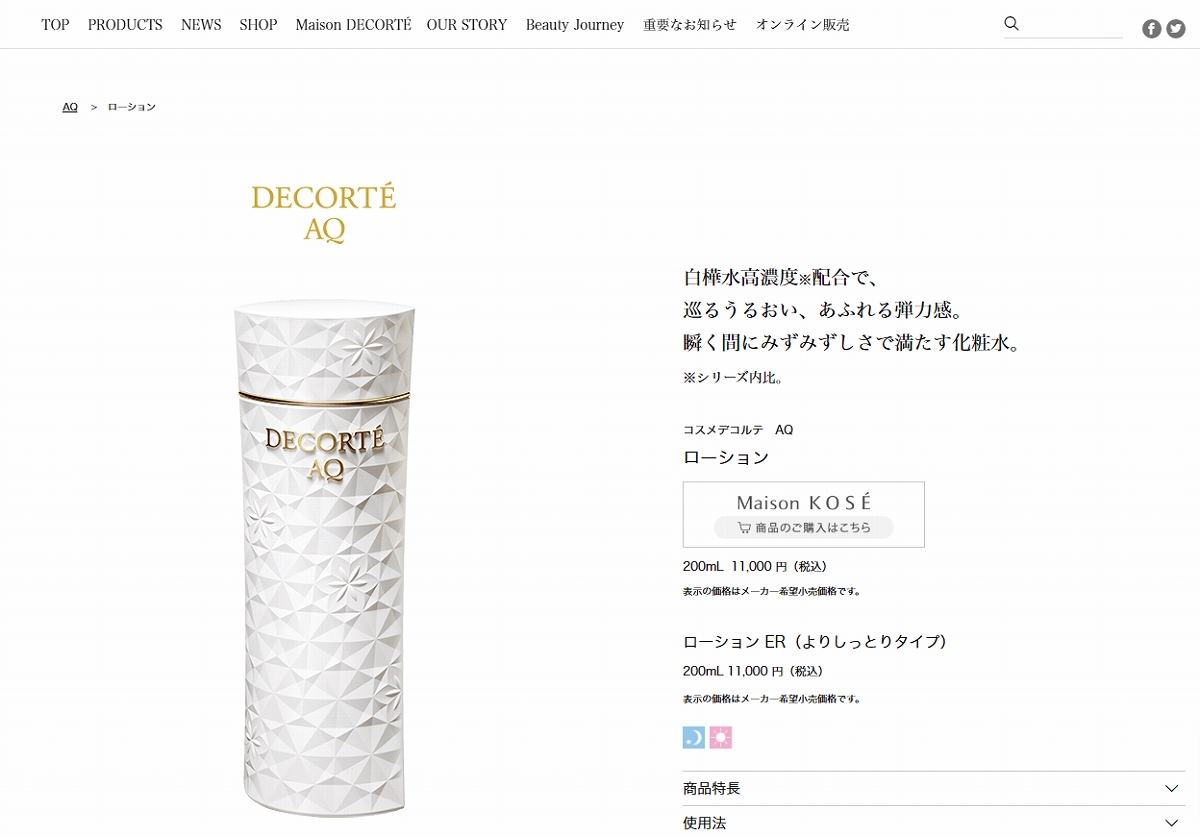
Task: Open Maison DECORTÉ in navigation
Action: pyautogui.click(x=353, y=25)
